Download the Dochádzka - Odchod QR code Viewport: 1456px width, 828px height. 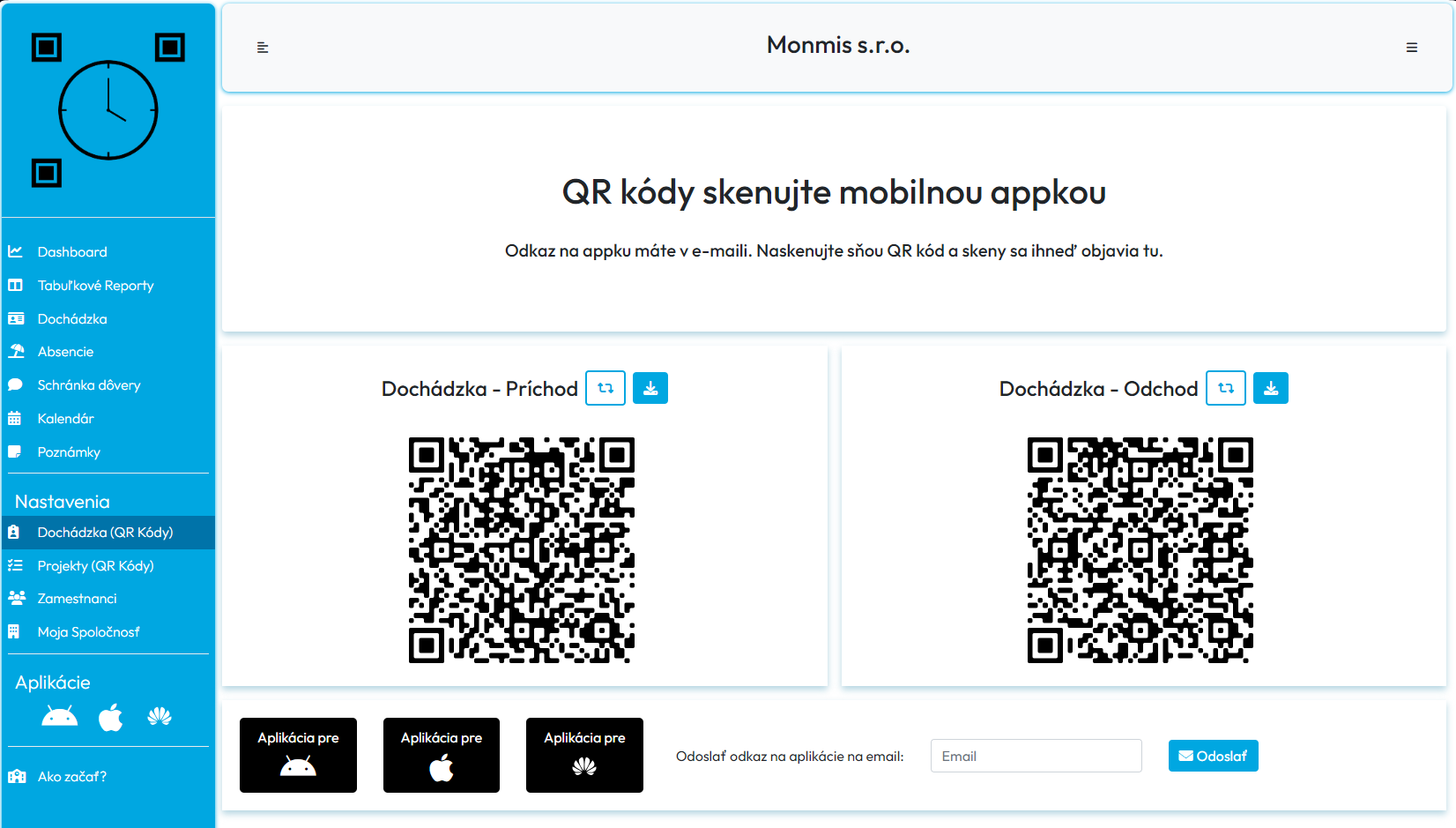click(1271, 388)
